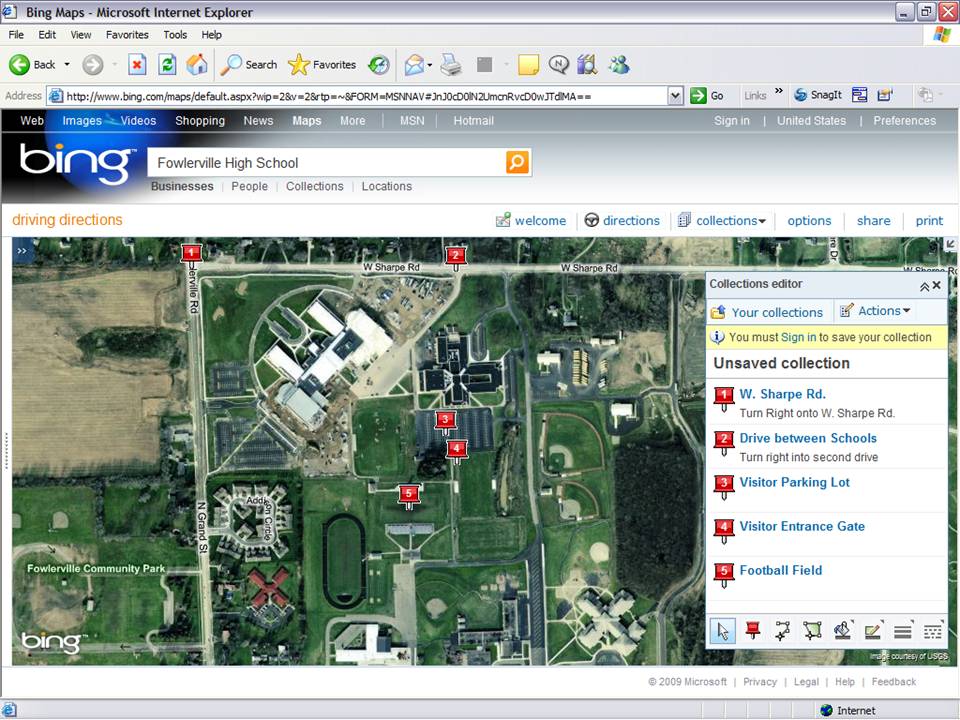The width and height of the screenshot is (960, 720).
Task: Click the options link in map toolbar
Action: click(809, 220)
